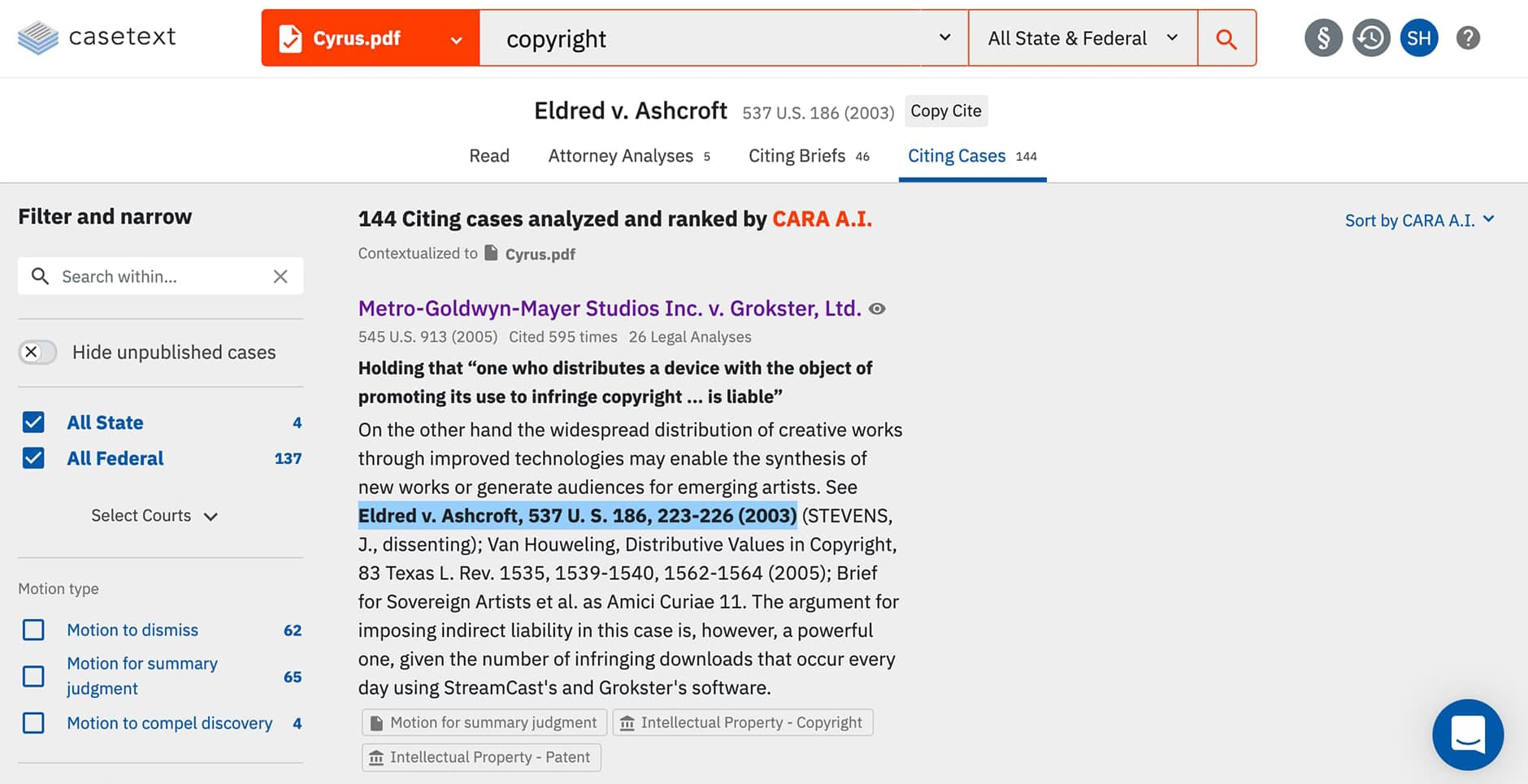Open the Metro-Goldwyn-Mayer Studios v. Grokster case link
Image resolution: width=1528 pixels, height=784 pixels.
point(610,309)
